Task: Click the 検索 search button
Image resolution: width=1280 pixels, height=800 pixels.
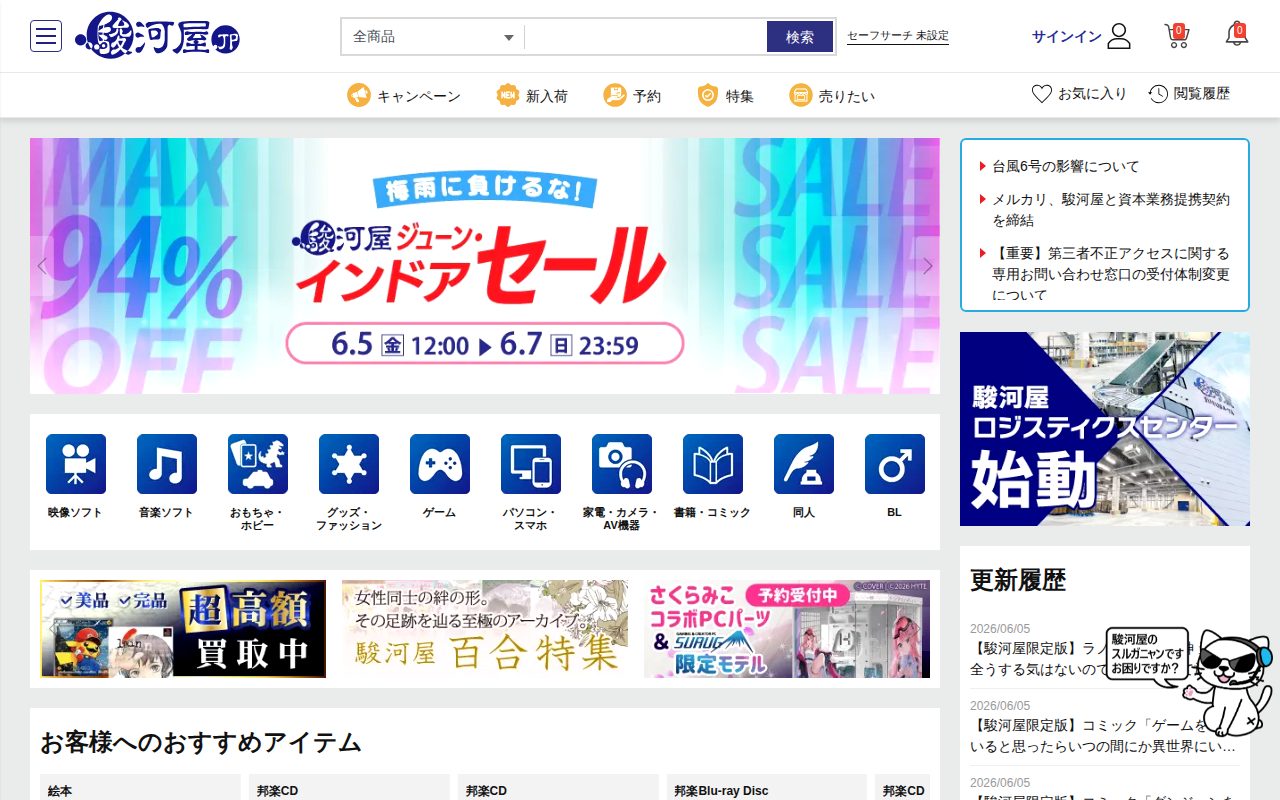Action: click(x=800, y=37)
